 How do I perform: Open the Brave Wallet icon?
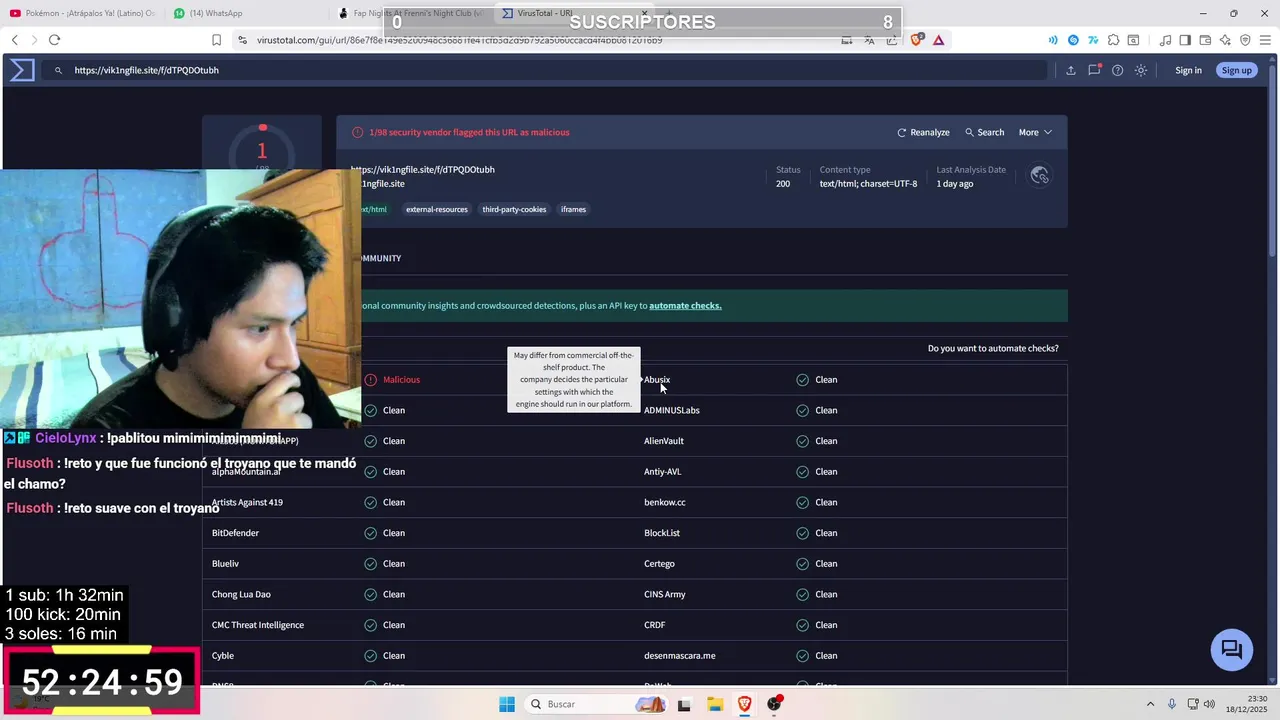tap(1205, 40)
